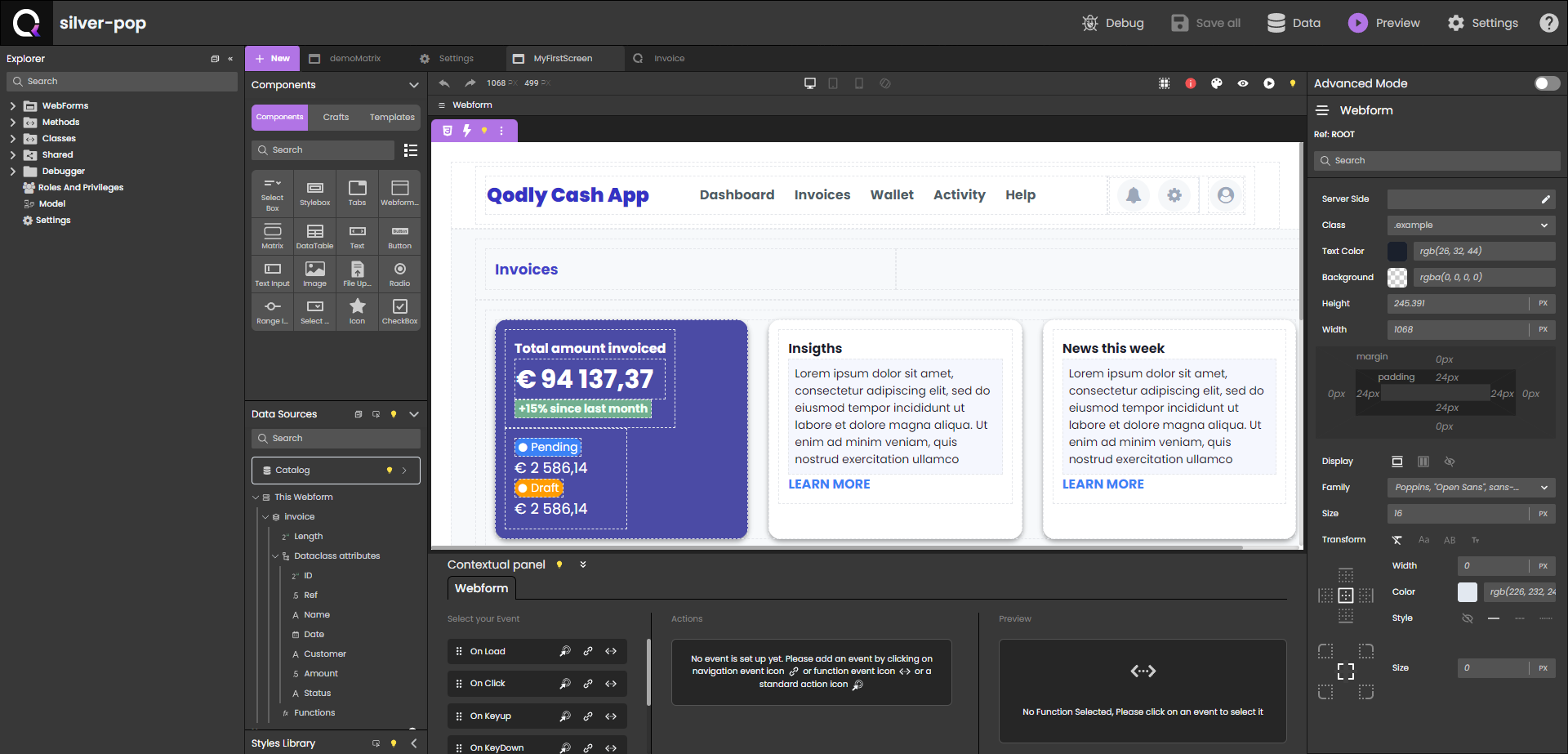Image resolution: width=1568 pixels, height=754 pixels.
Task: Select tablet device view icon
Action: pos(833,83)
